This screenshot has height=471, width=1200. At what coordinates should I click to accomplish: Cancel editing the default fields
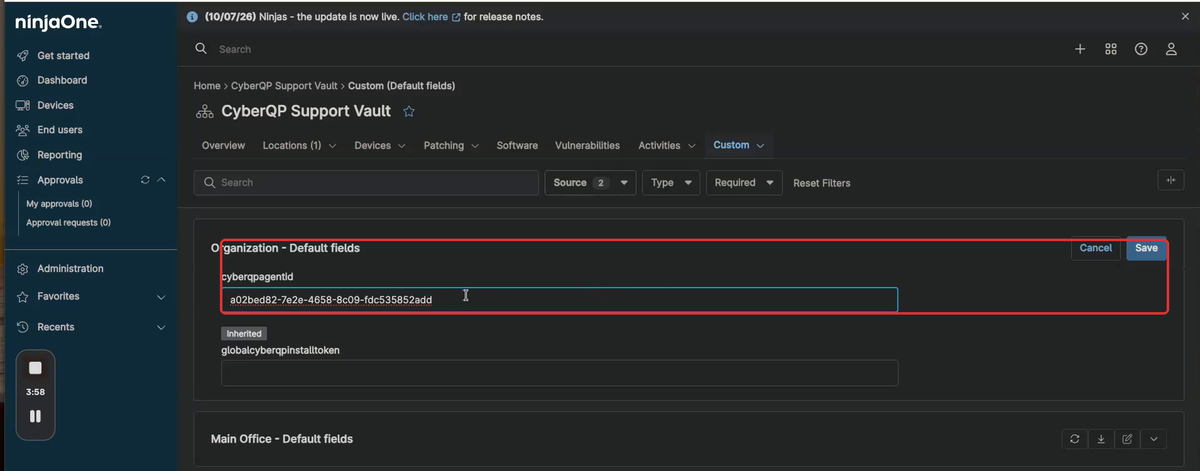point(1096,248)
